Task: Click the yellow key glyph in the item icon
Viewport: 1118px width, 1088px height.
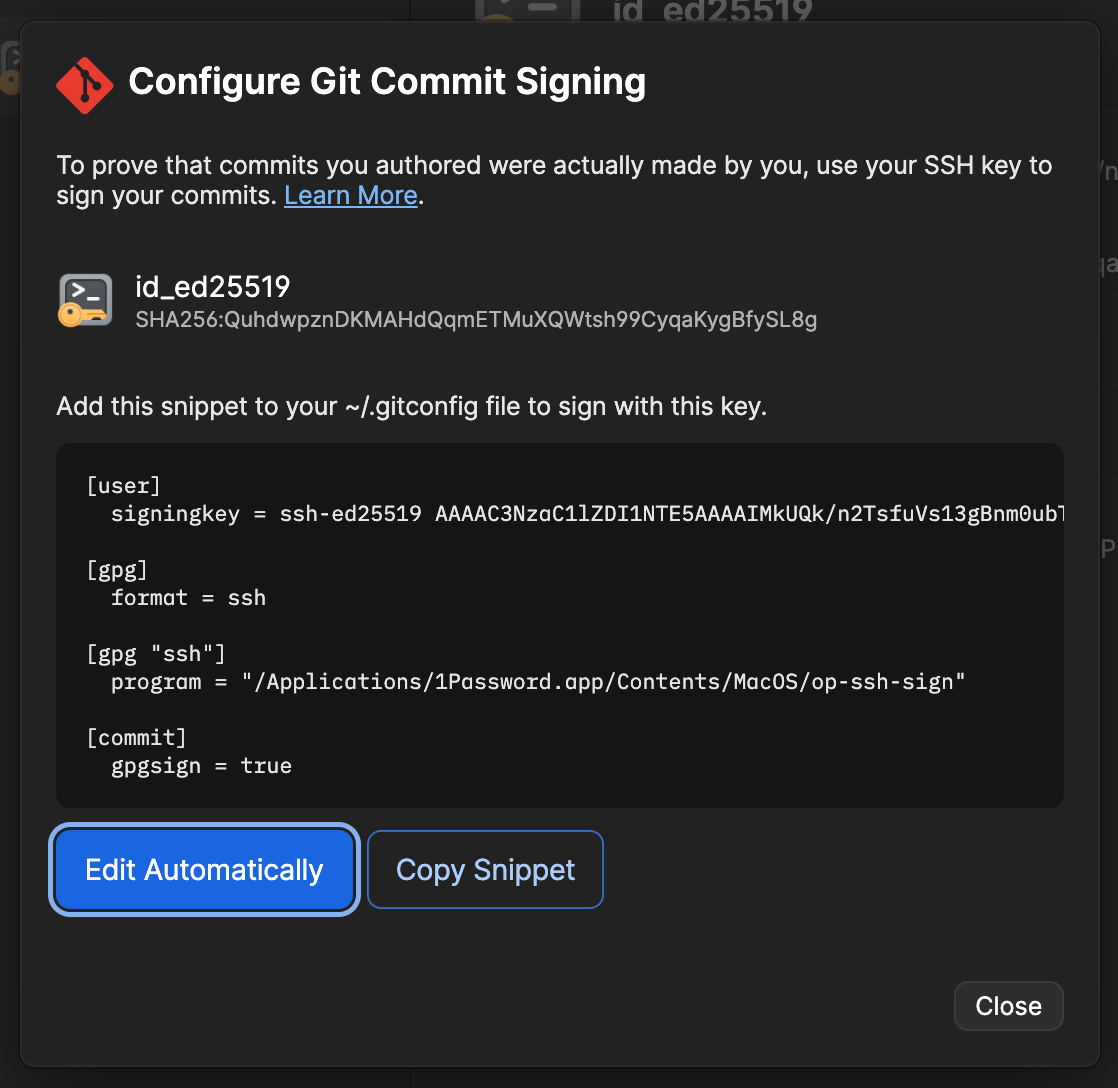Action: click(x=73, y=315)
